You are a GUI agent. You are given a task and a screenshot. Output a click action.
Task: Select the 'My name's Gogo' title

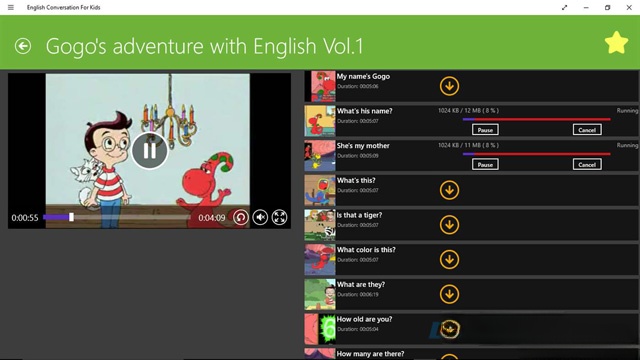point(363,76)
